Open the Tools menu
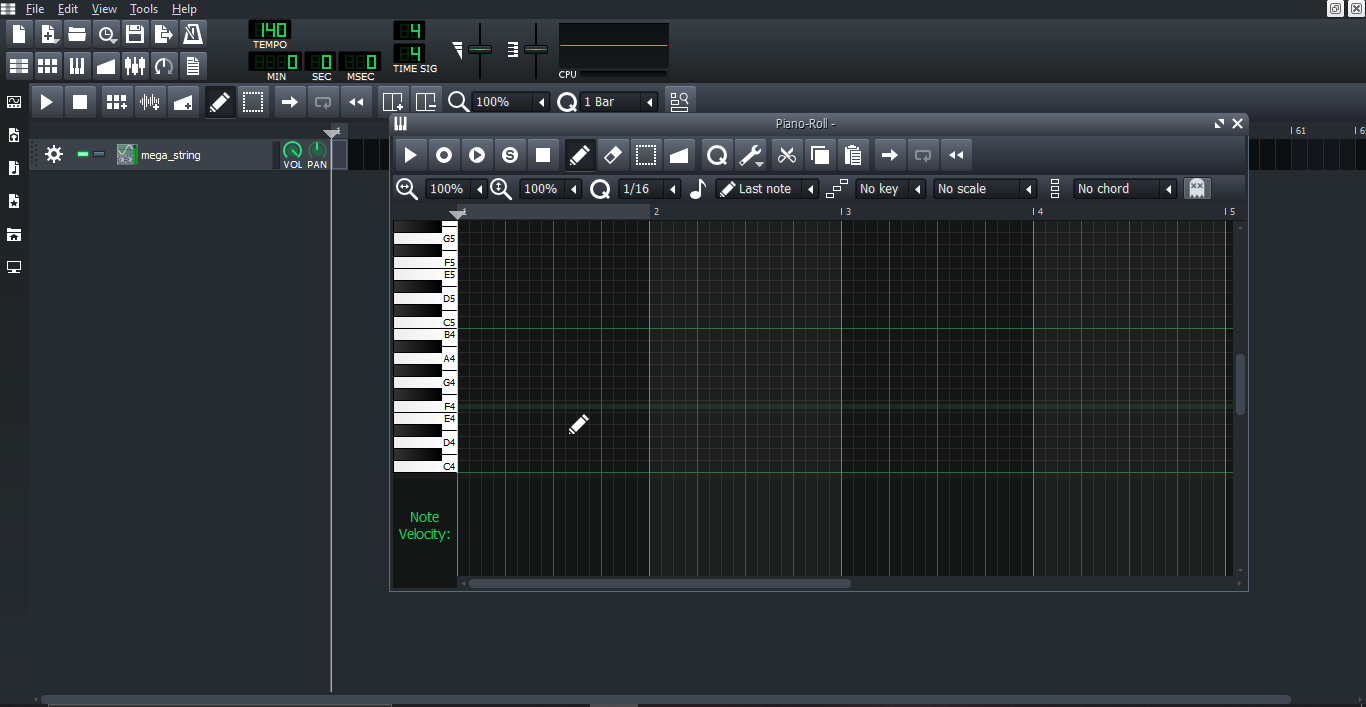The image size is (1366, 707). point(143,8)
